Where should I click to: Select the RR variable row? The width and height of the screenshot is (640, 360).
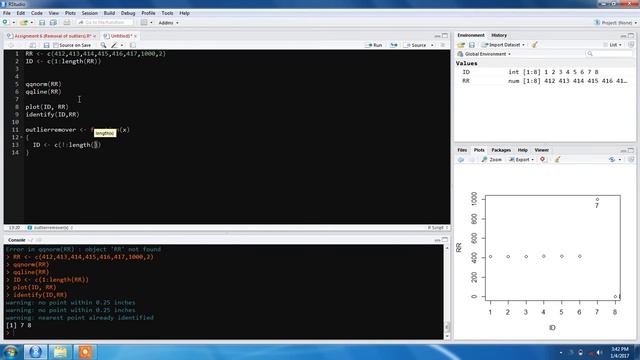[x=545, y=81]
